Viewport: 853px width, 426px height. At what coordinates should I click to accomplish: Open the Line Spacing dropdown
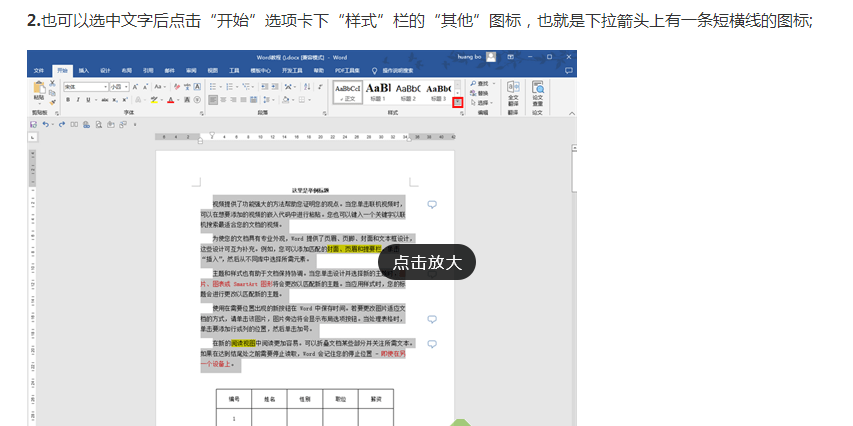tap(273, 100)
